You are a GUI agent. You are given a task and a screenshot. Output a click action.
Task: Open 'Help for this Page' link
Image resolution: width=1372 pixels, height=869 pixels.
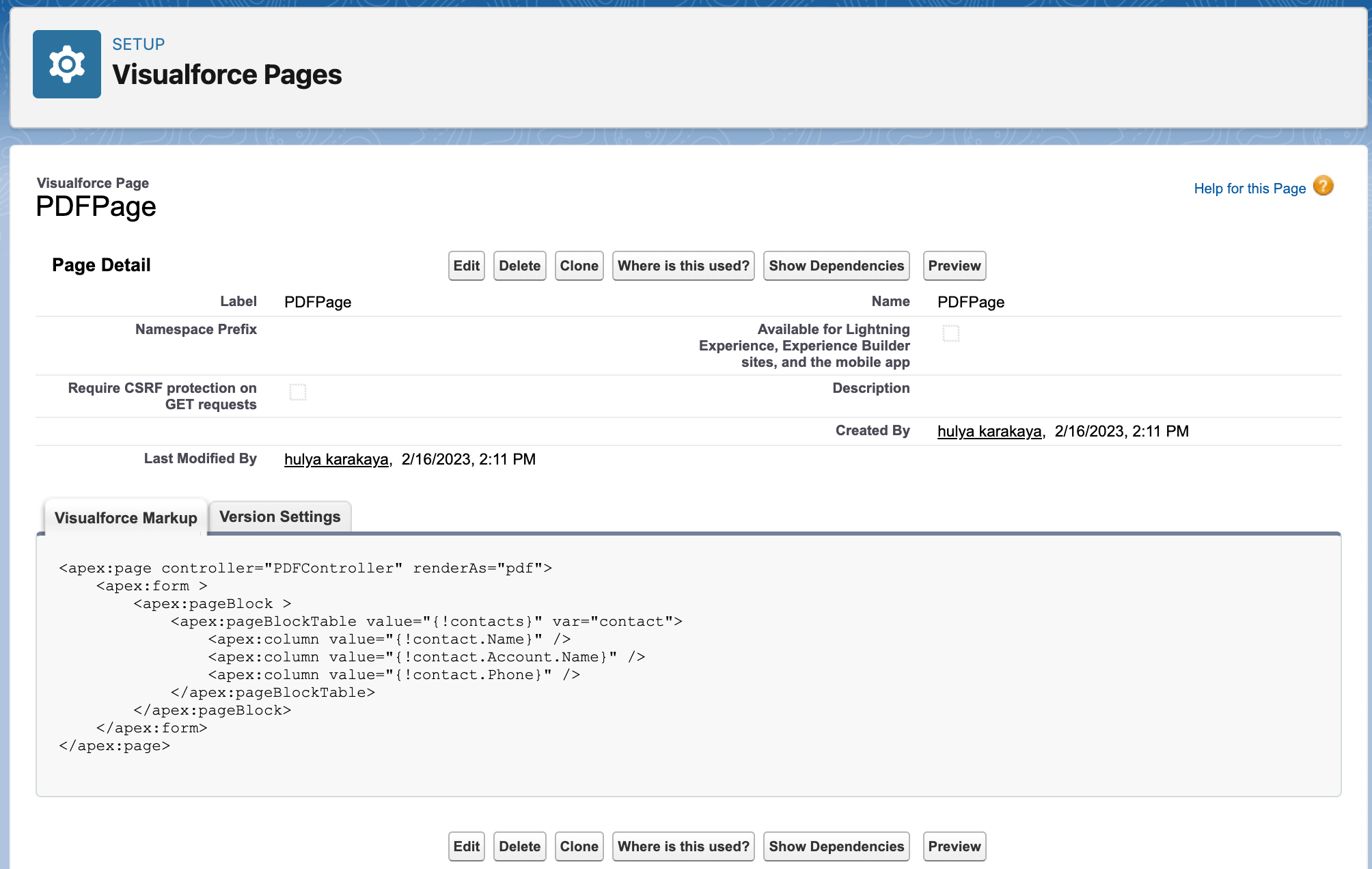[1250, 188]
